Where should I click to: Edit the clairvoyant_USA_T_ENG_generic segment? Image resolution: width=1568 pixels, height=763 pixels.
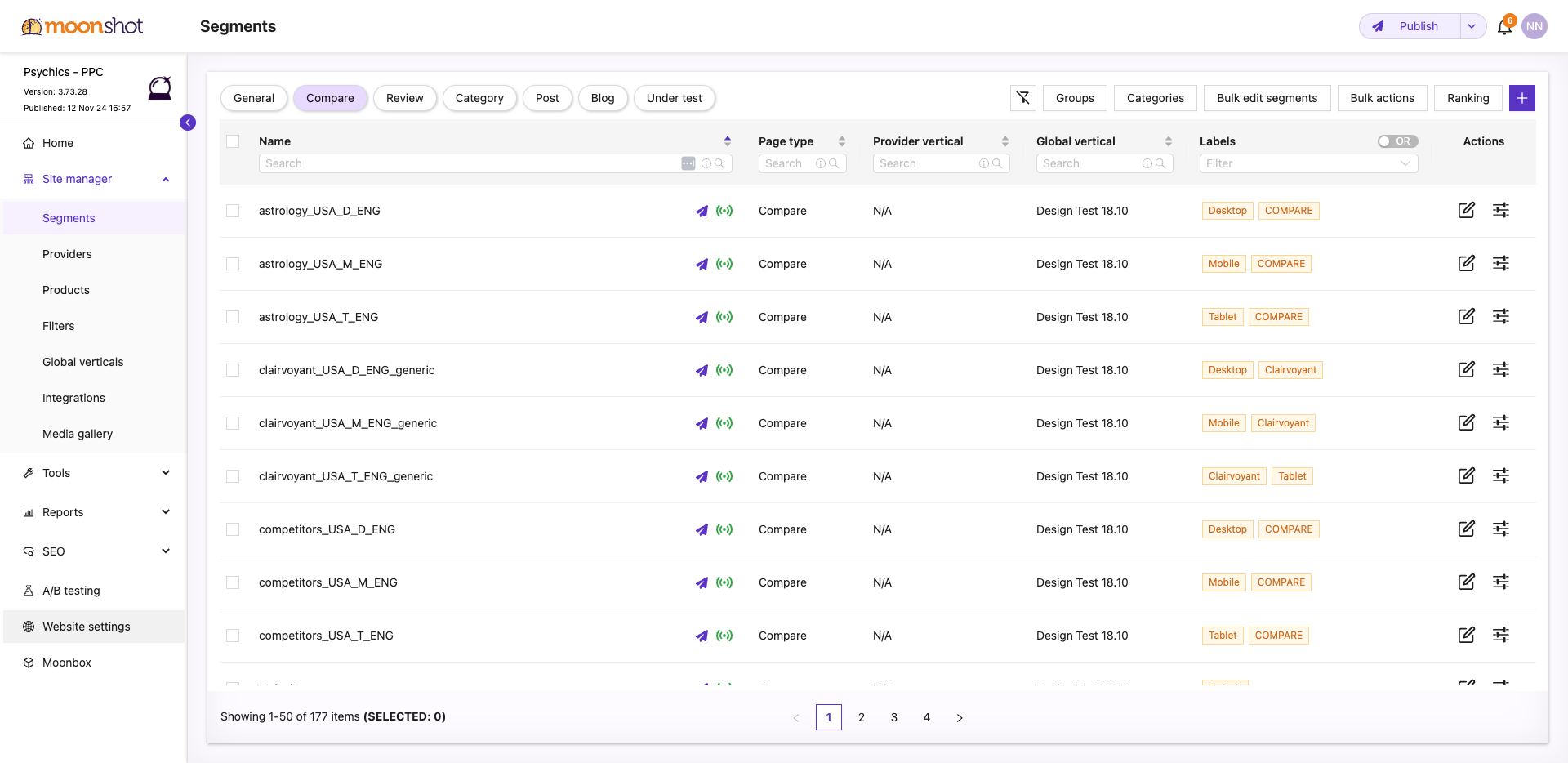point(1467,475)
